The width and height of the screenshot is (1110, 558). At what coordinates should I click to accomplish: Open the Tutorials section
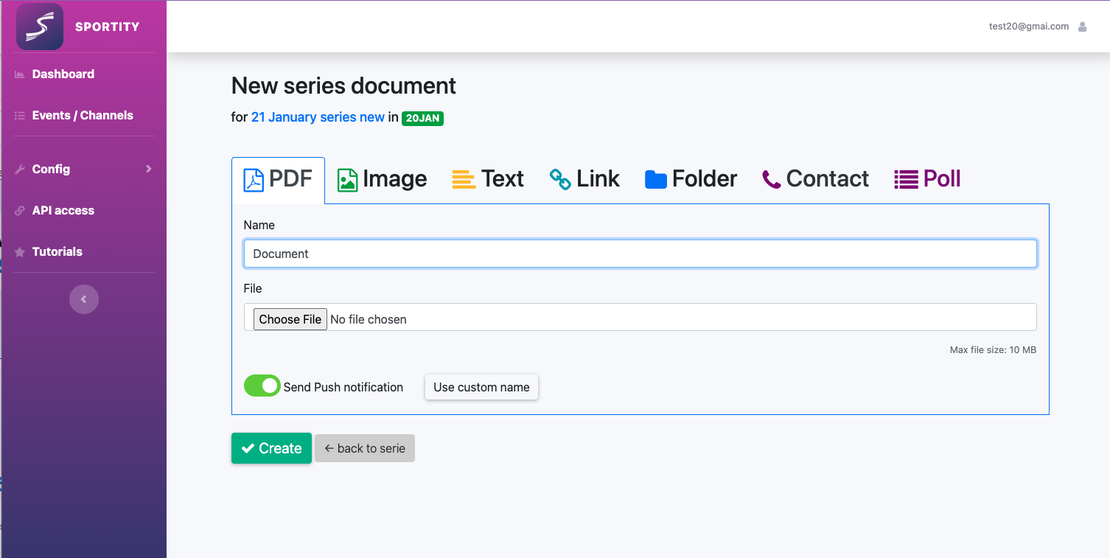point(57,252)
